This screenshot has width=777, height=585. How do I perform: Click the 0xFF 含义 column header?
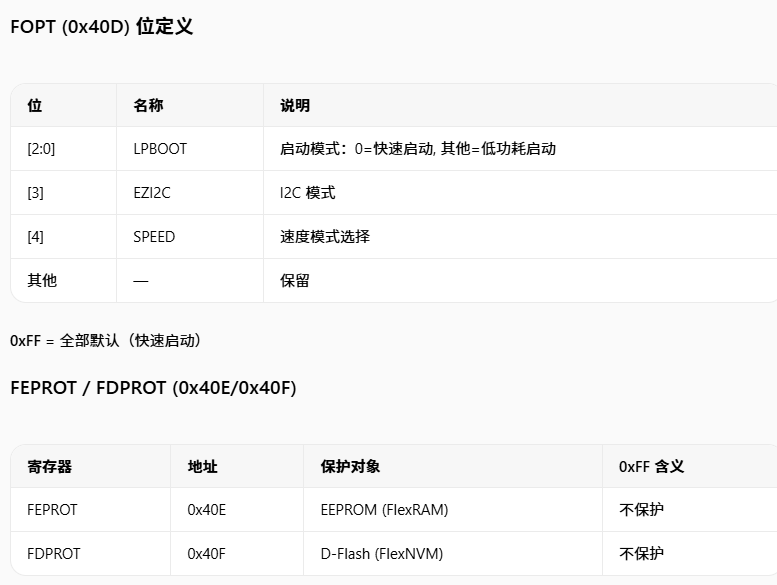(652, 467)
